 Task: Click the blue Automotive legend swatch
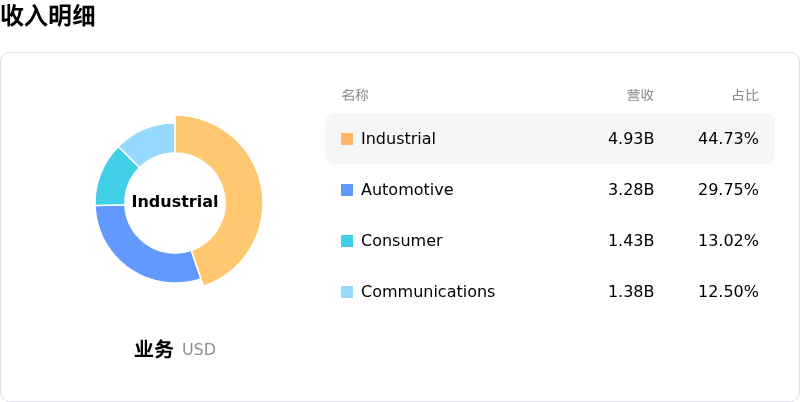(347, 190)
